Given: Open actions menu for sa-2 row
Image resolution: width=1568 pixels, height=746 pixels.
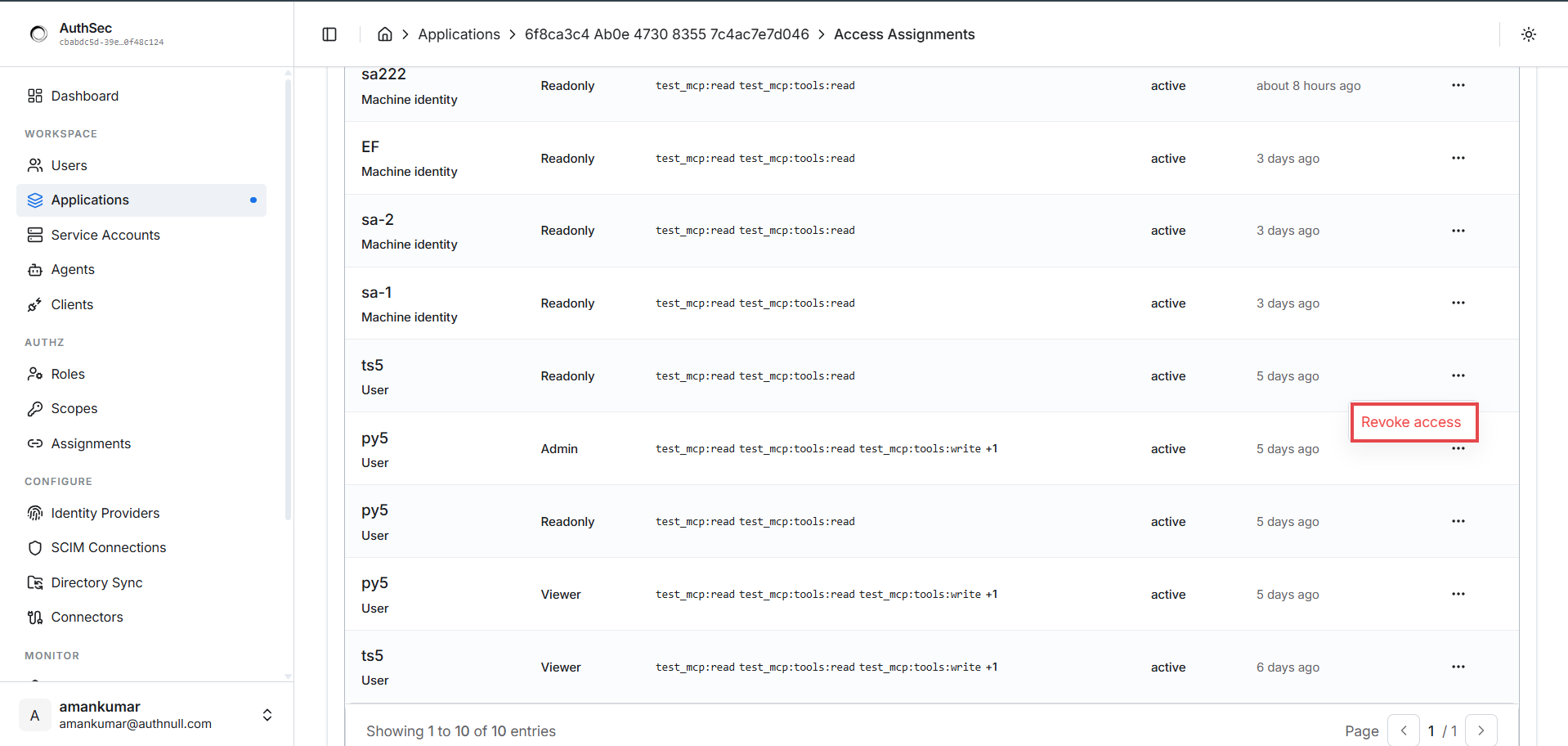Looking at the screenshot, I should [x=1458, y=231].
